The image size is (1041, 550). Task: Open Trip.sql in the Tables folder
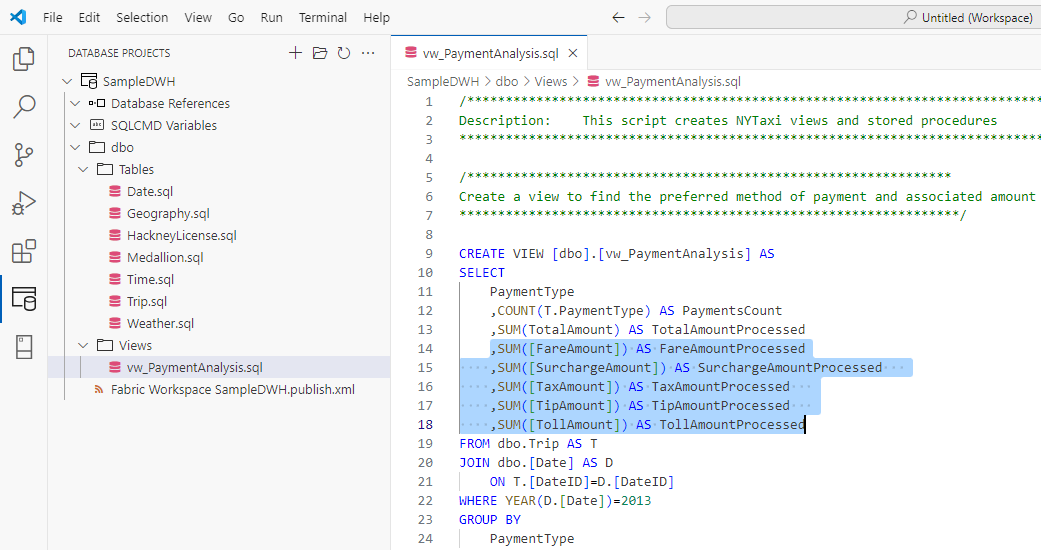tap(146, 301)
